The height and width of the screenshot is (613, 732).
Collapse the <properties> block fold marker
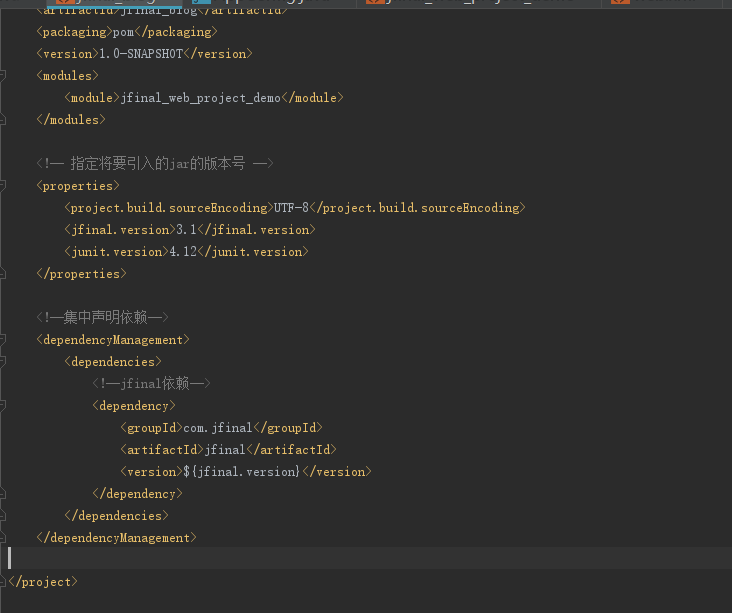[x=2, y=185]
